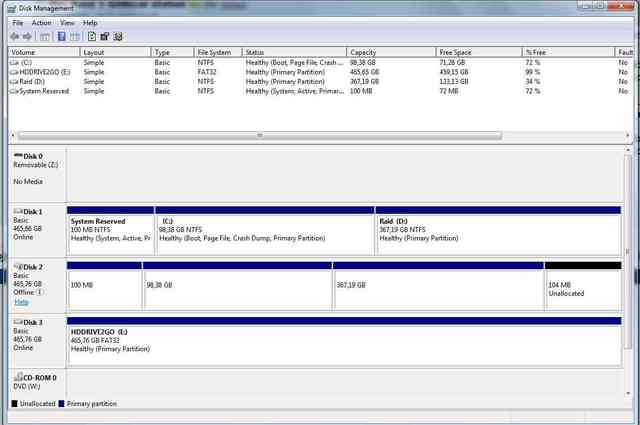Click the 34 % free cell for Raid
Image resolution: width=640 pixels, height=425 pixels.
point(533,82)
